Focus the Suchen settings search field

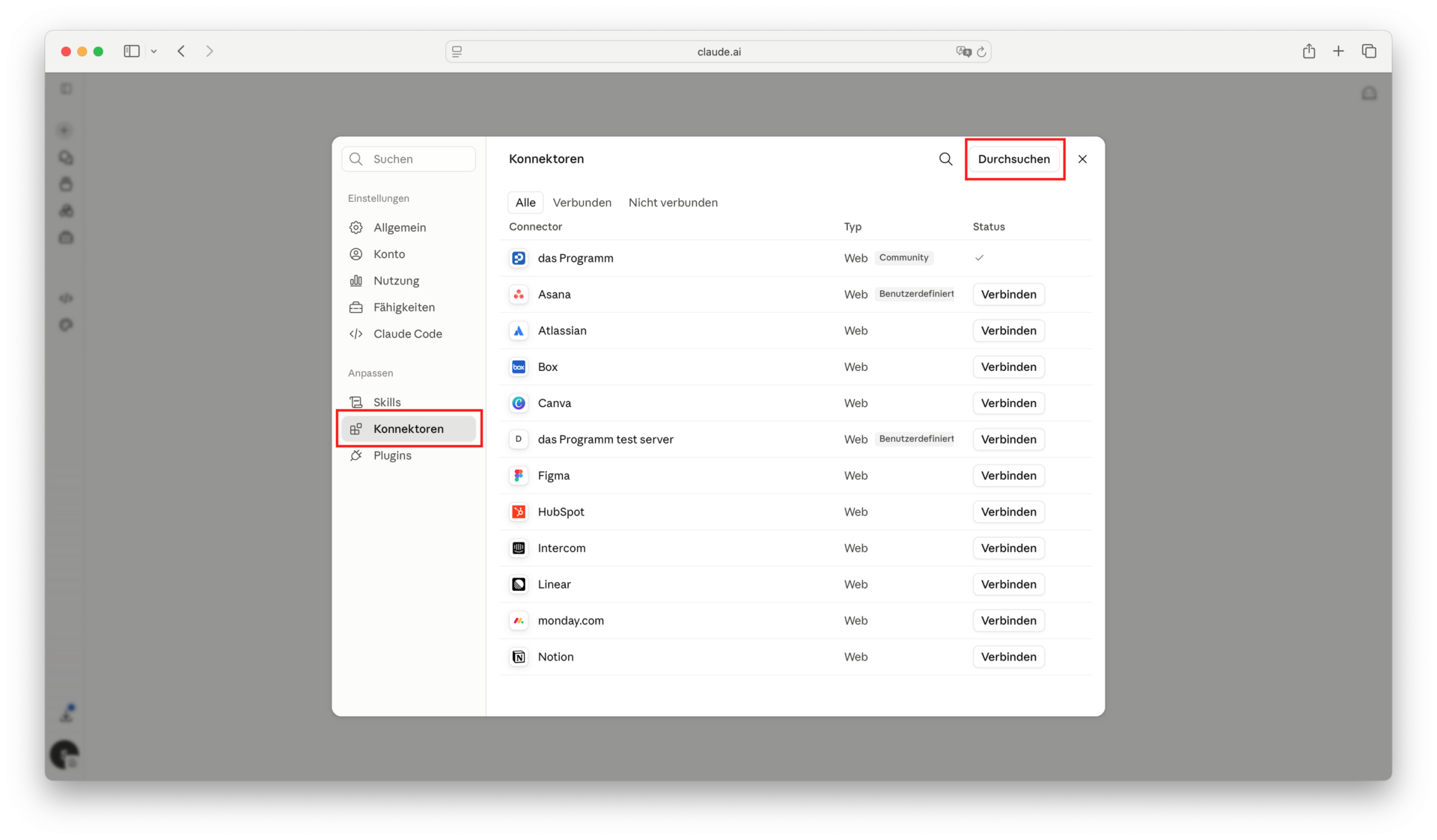tap(409, 159)
